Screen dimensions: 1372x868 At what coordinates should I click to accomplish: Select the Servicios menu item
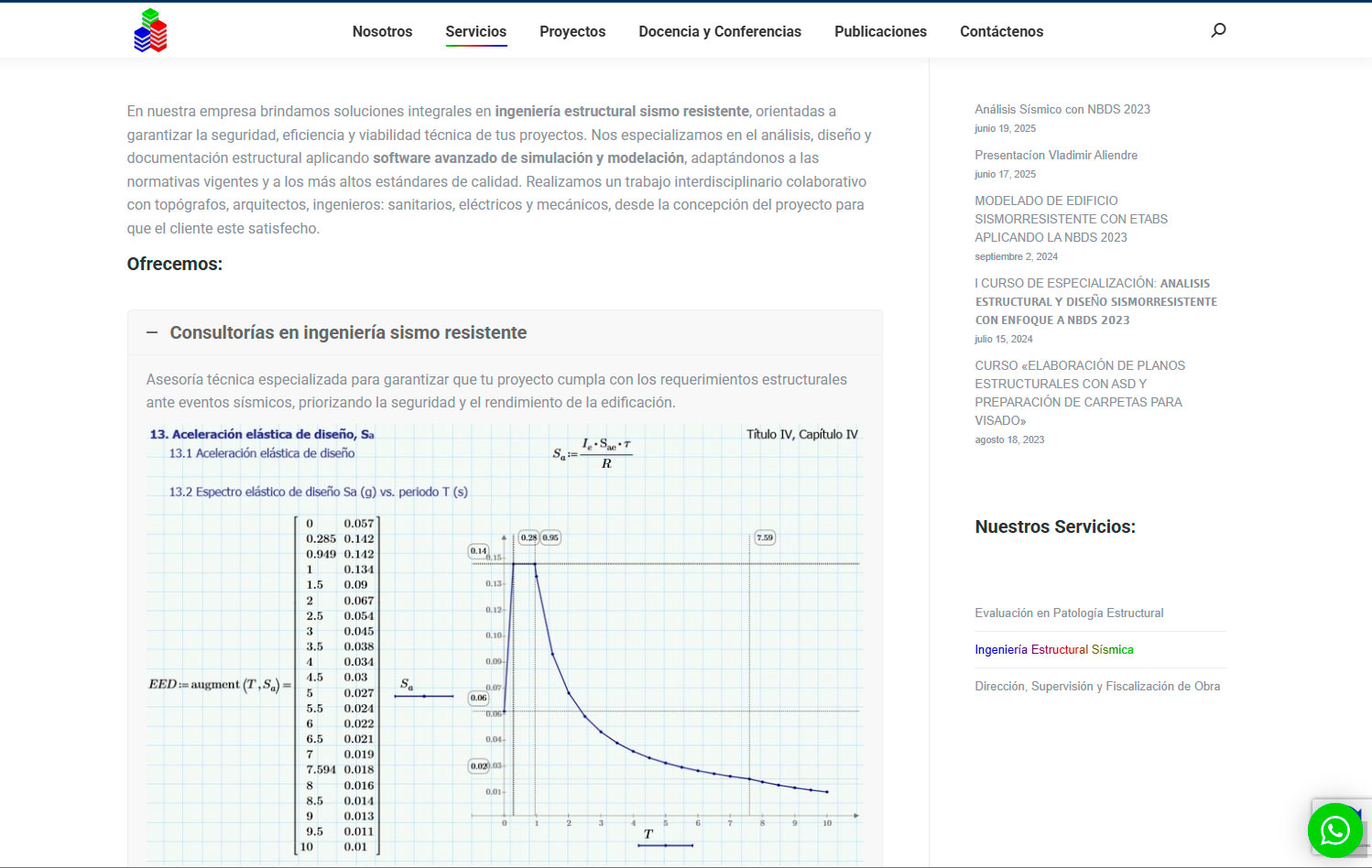point(475,31)
